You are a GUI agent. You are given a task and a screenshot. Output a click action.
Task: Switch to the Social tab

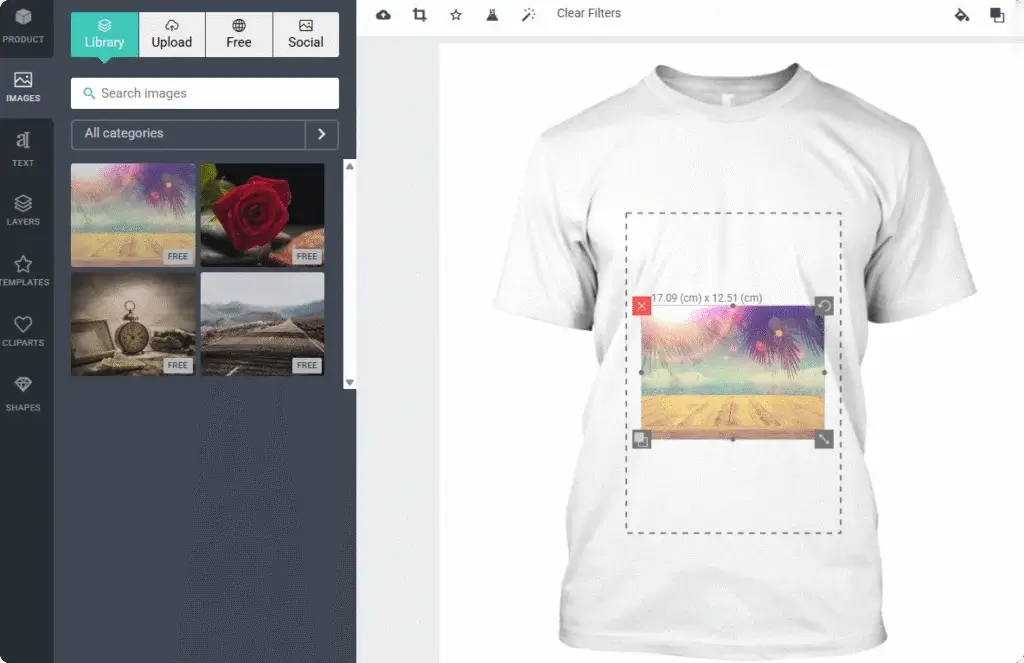[306, 34]
